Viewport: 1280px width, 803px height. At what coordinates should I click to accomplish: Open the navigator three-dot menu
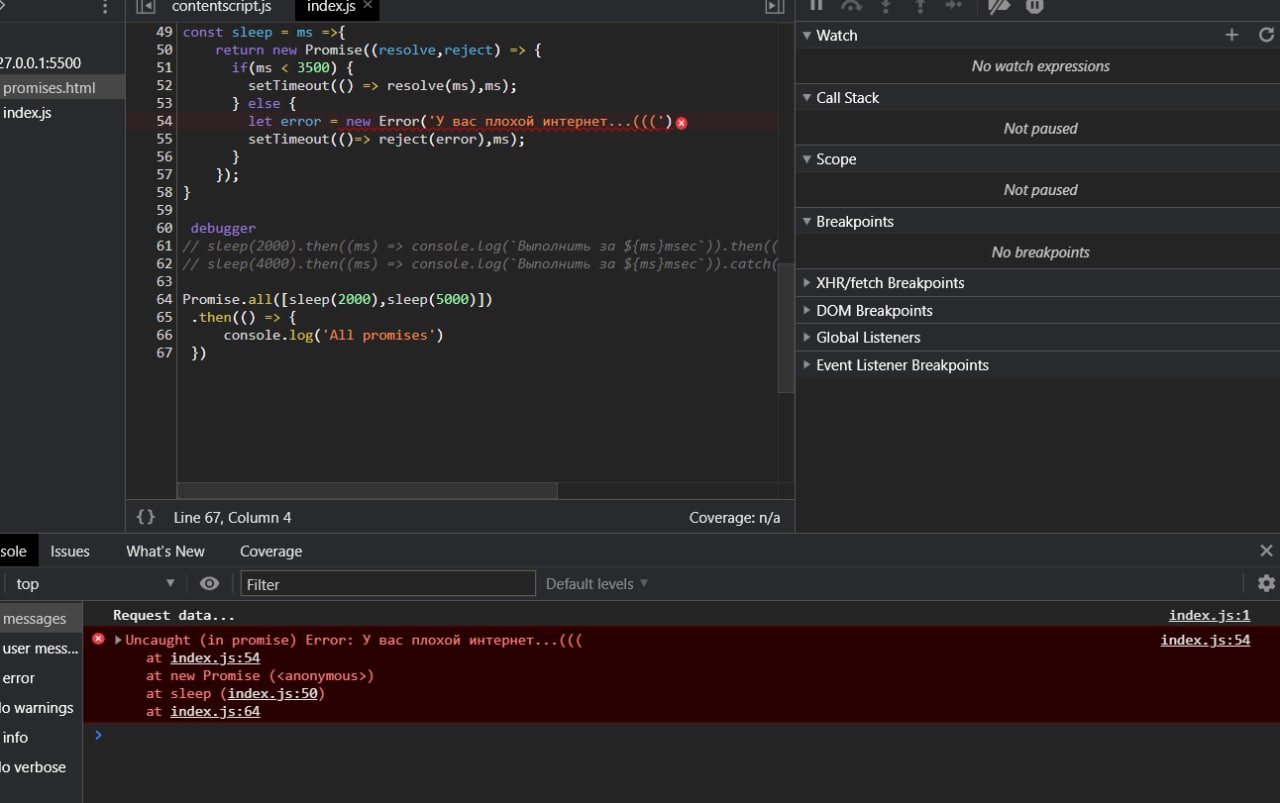click(105, 7)
